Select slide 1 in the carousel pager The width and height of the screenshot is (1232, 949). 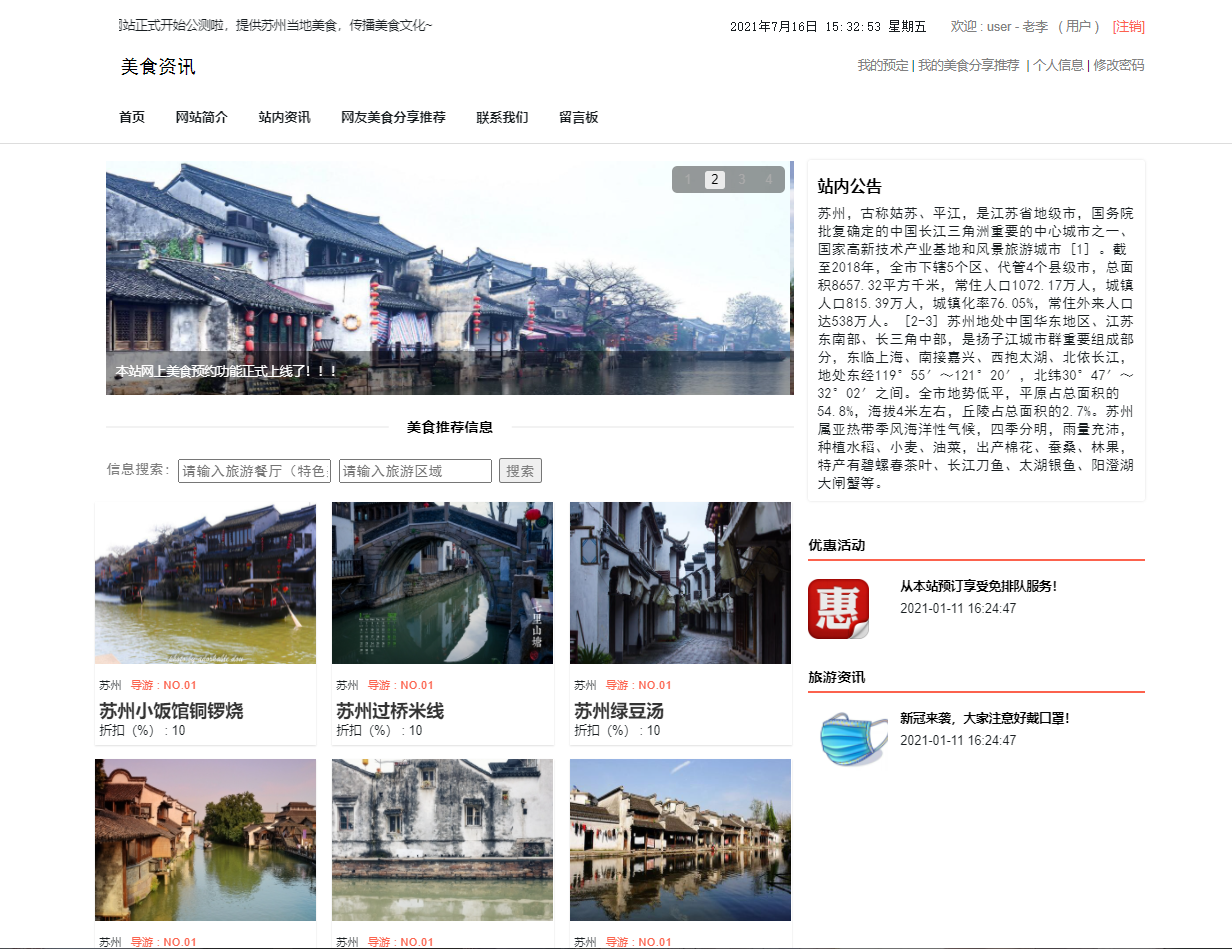pos(687,180)
